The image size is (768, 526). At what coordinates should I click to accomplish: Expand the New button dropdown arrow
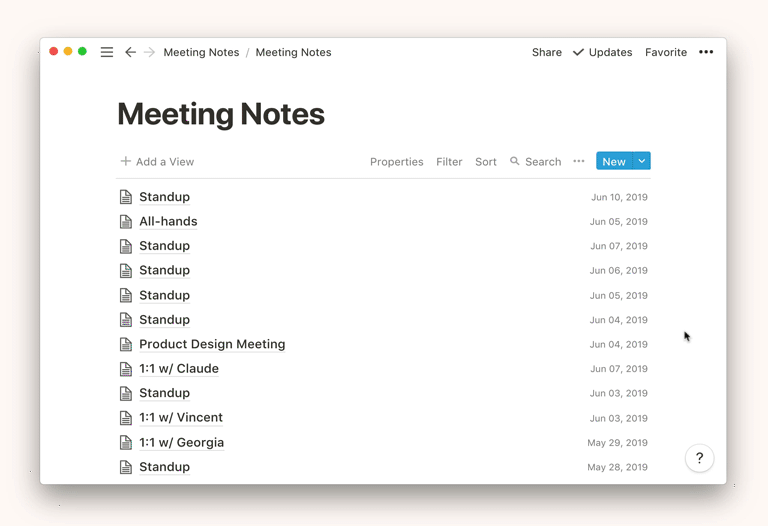pyautogui.click(x=642, y=161)
